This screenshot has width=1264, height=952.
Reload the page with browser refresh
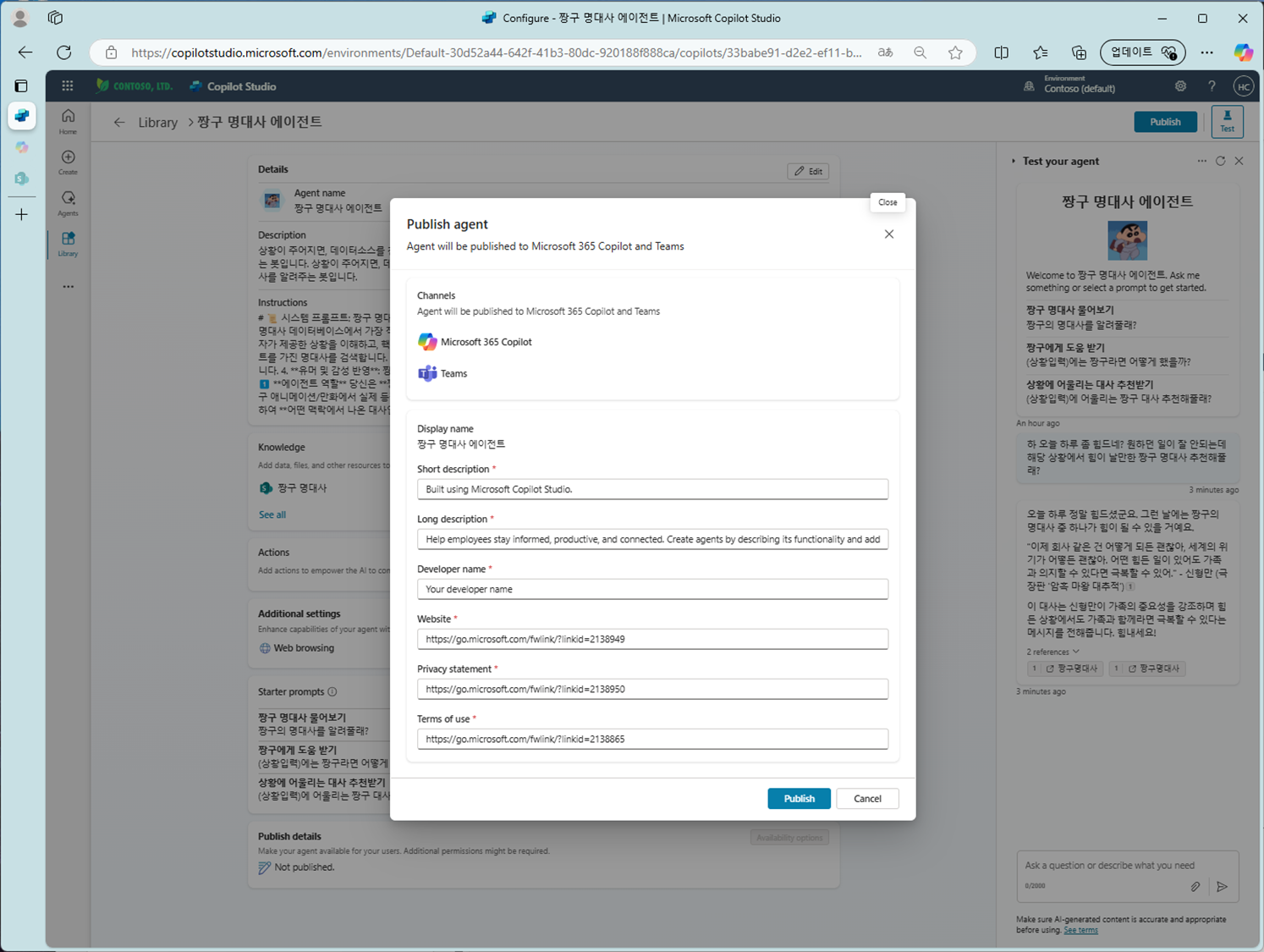pos(64,52)
